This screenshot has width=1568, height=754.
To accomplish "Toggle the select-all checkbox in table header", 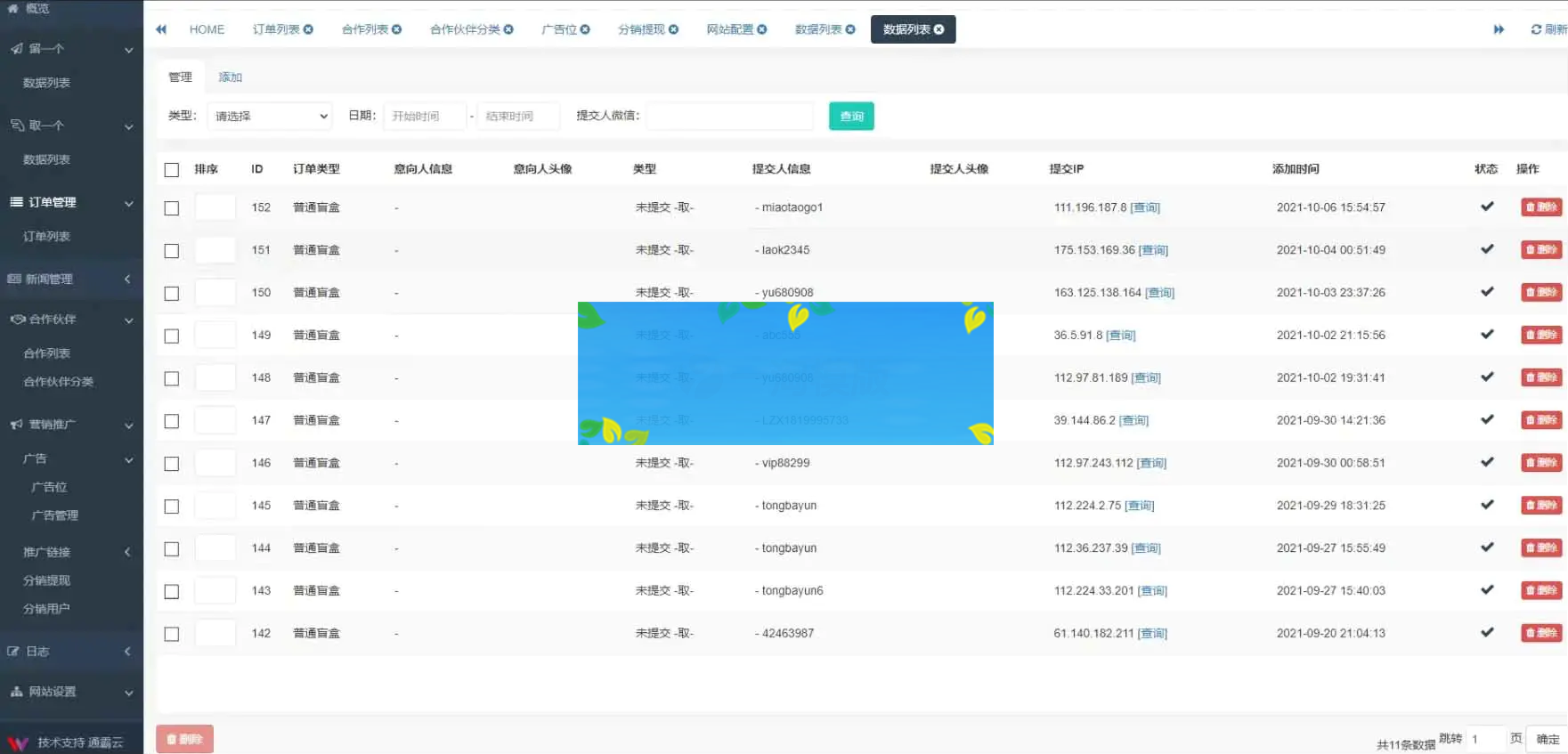I will (172, 169).
